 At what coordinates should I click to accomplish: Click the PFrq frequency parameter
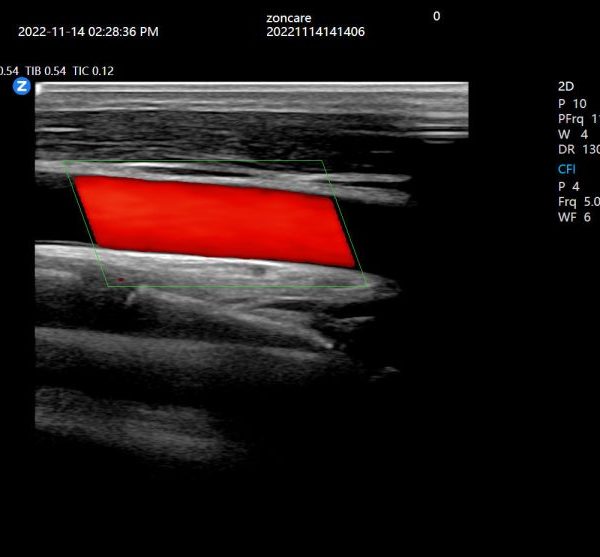578,118
